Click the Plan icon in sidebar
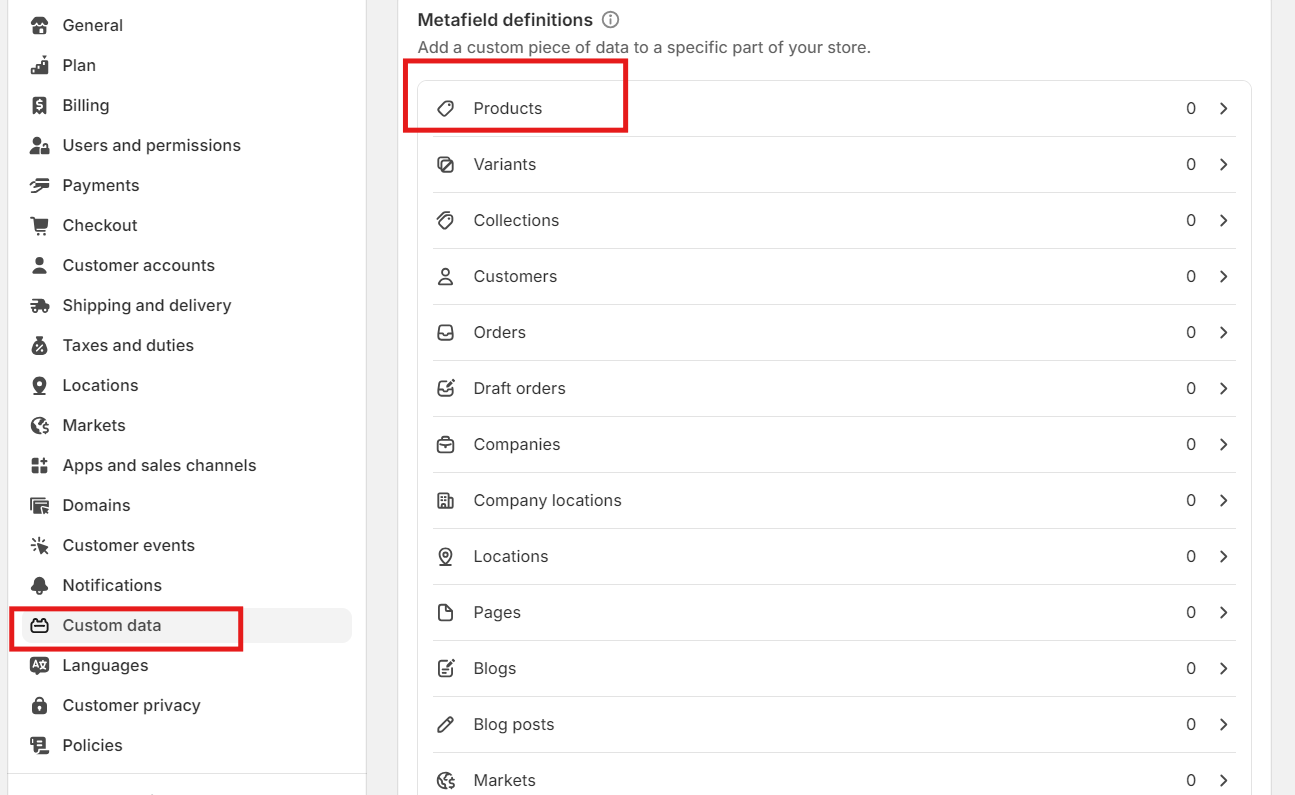This screenshot has height=795, width=1295. pos(40,65)
